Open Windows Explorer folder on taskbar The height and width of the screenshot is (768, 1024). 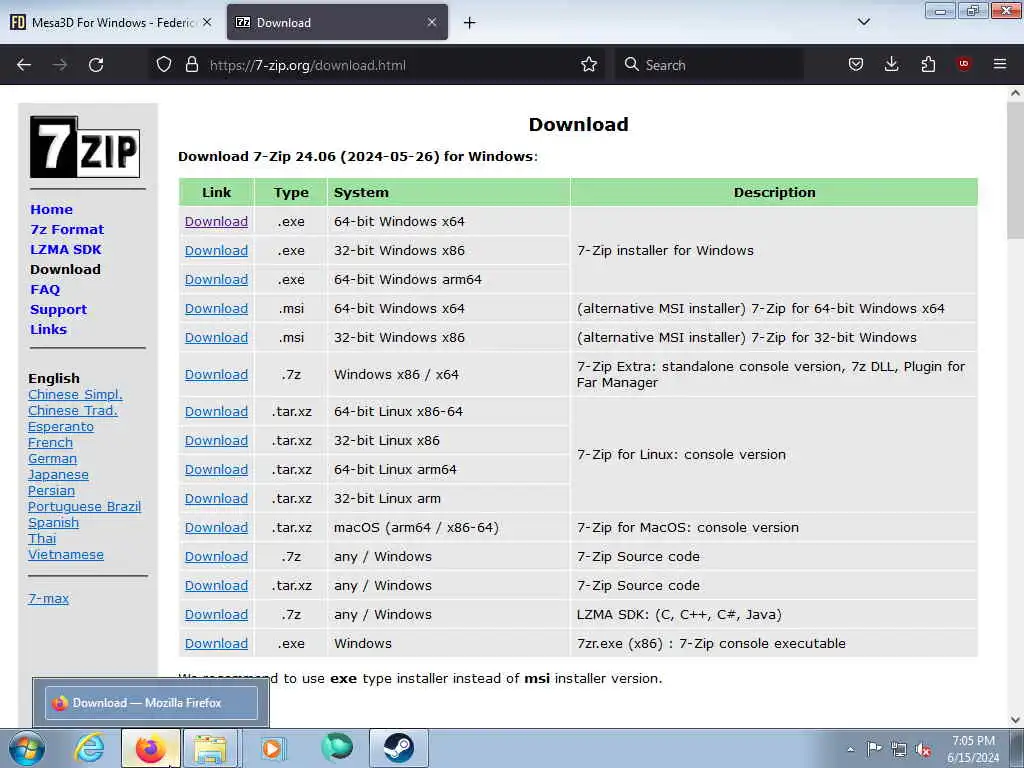pyautogui.click(x=210, y=748)
